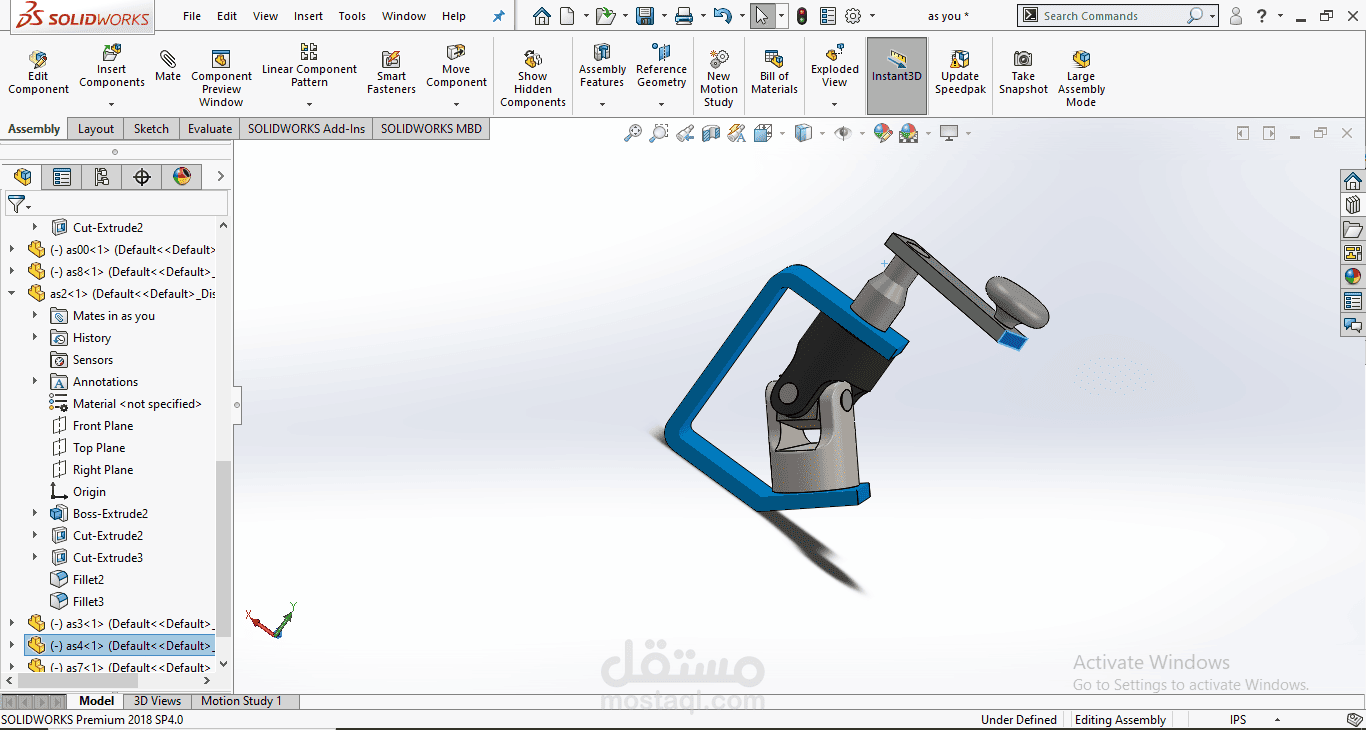
Task: Open SOLIDWORKS Resources task pane home
Action: 1353,181
